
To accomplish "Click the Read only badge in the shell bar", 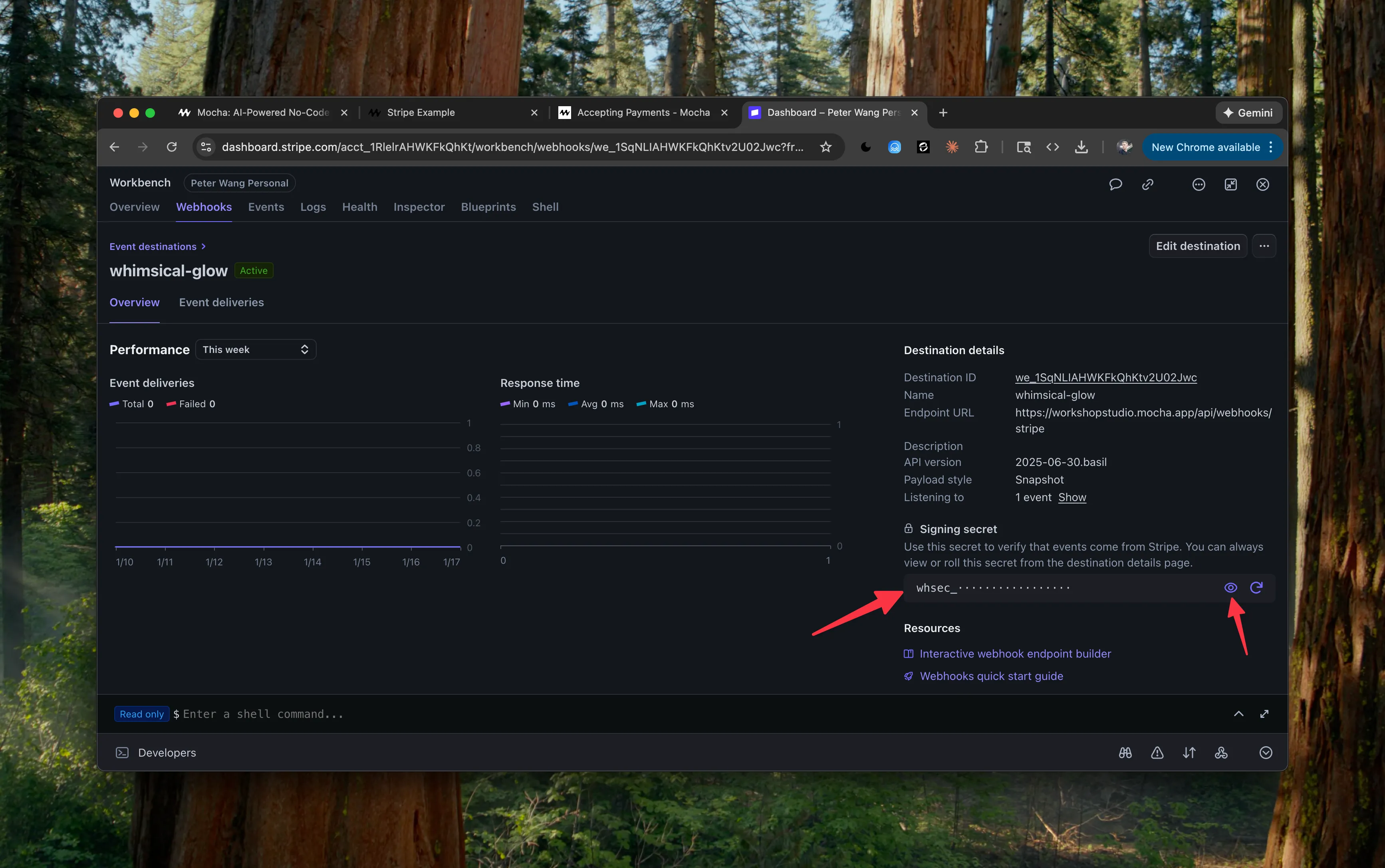I will [141, 713].
